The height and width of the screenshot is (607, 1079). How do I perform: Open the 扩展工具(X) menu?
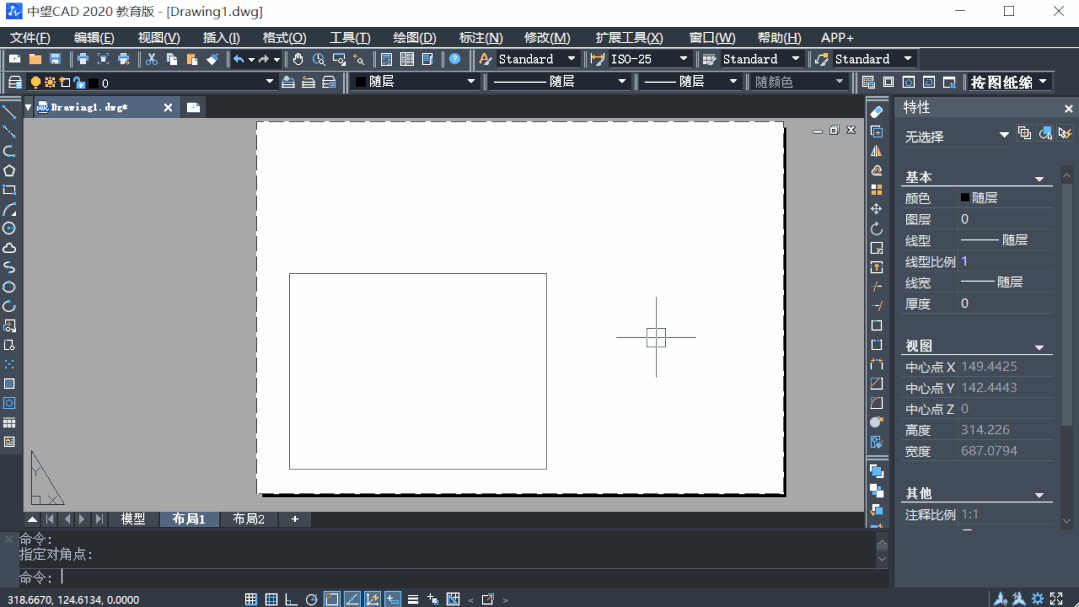pos(629,38)
